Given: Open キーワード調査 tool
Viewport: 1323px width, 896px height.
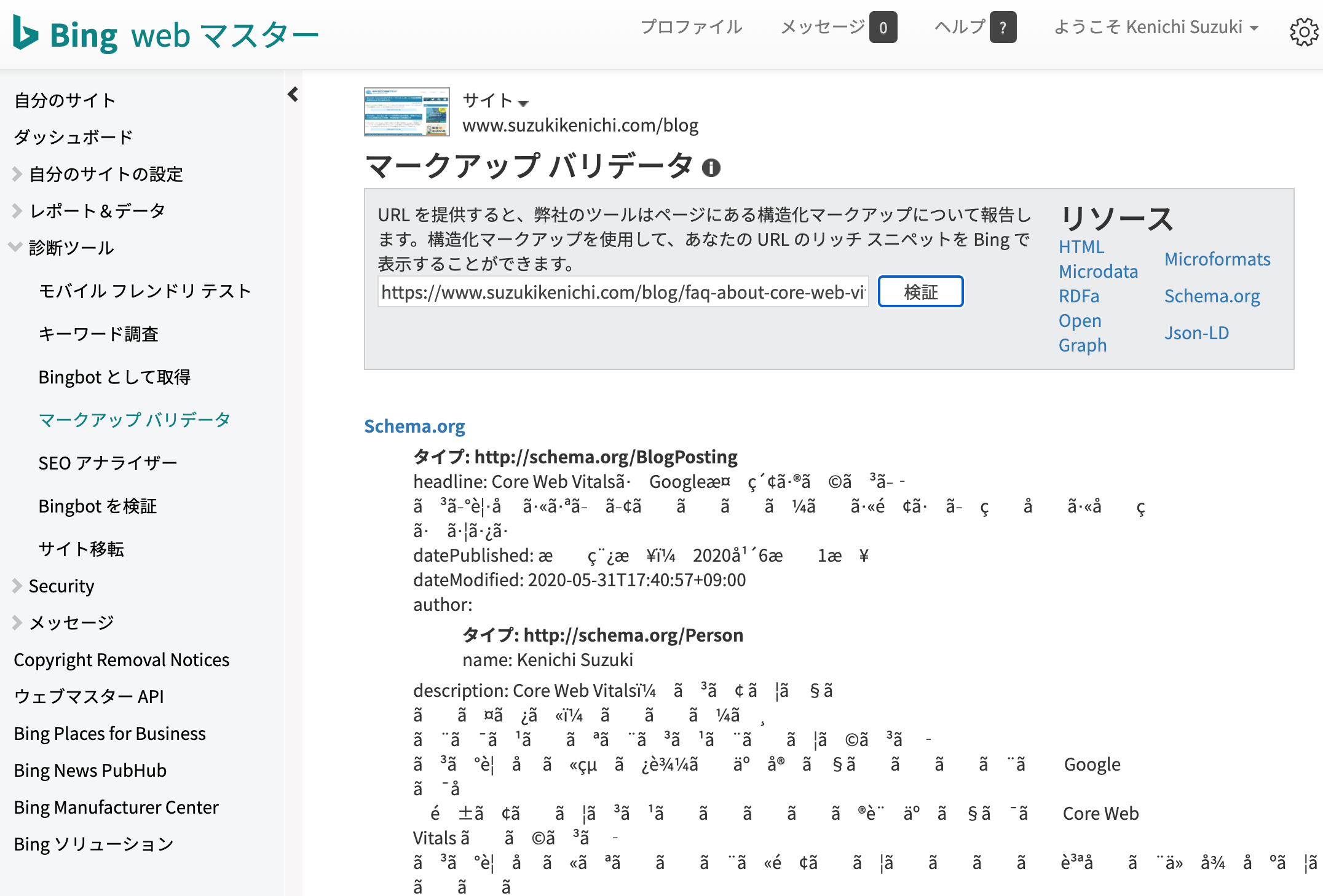Looking at the screenshot, I should pyautogui.click(x=98, y=334).
